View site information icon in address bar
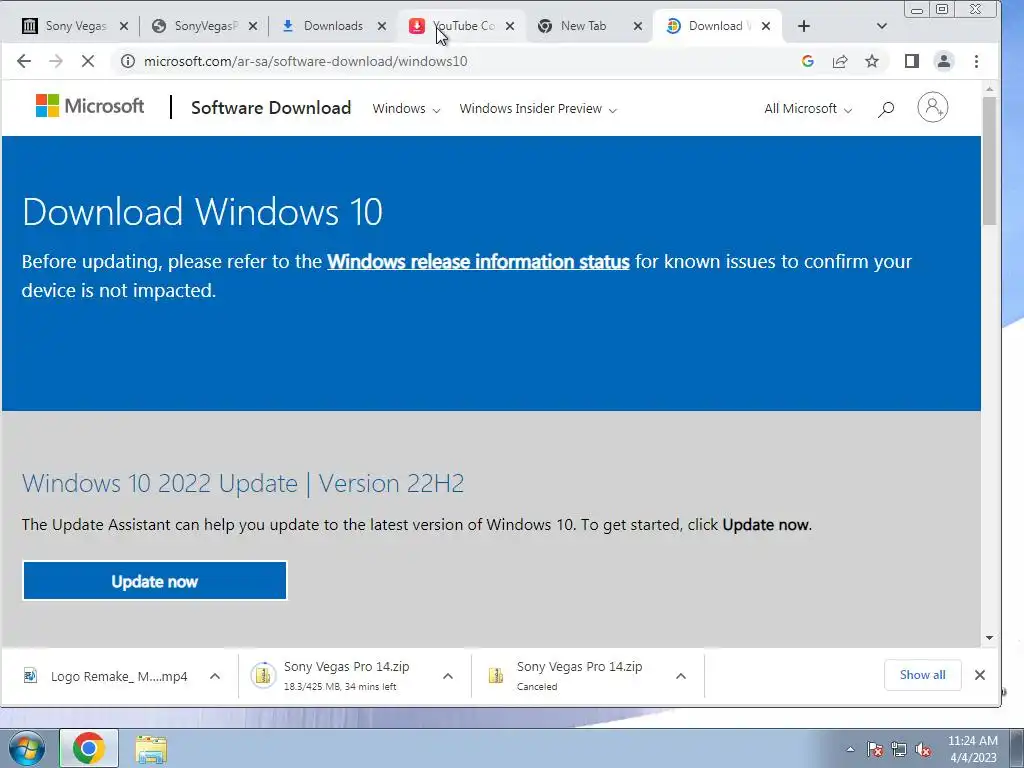1024x768 pixels. (128, 61)
